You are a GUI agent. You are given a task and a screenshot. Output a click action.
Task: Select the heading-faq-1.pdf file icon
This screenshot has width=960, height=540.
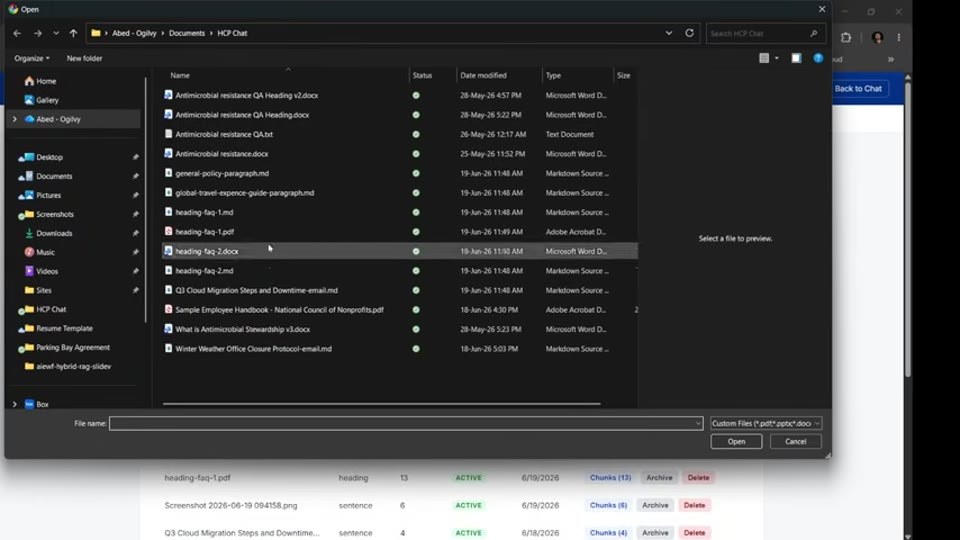(x=168, y=231)
